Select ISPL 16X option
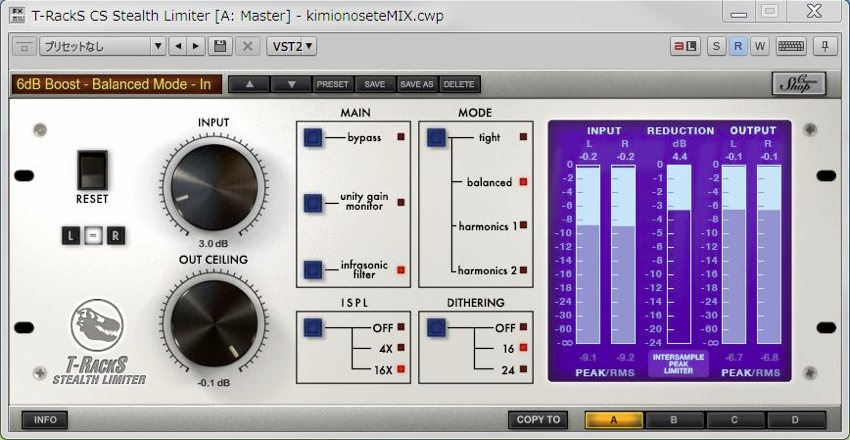Viewport: 850px width, 440px height. tap(401, 370)
